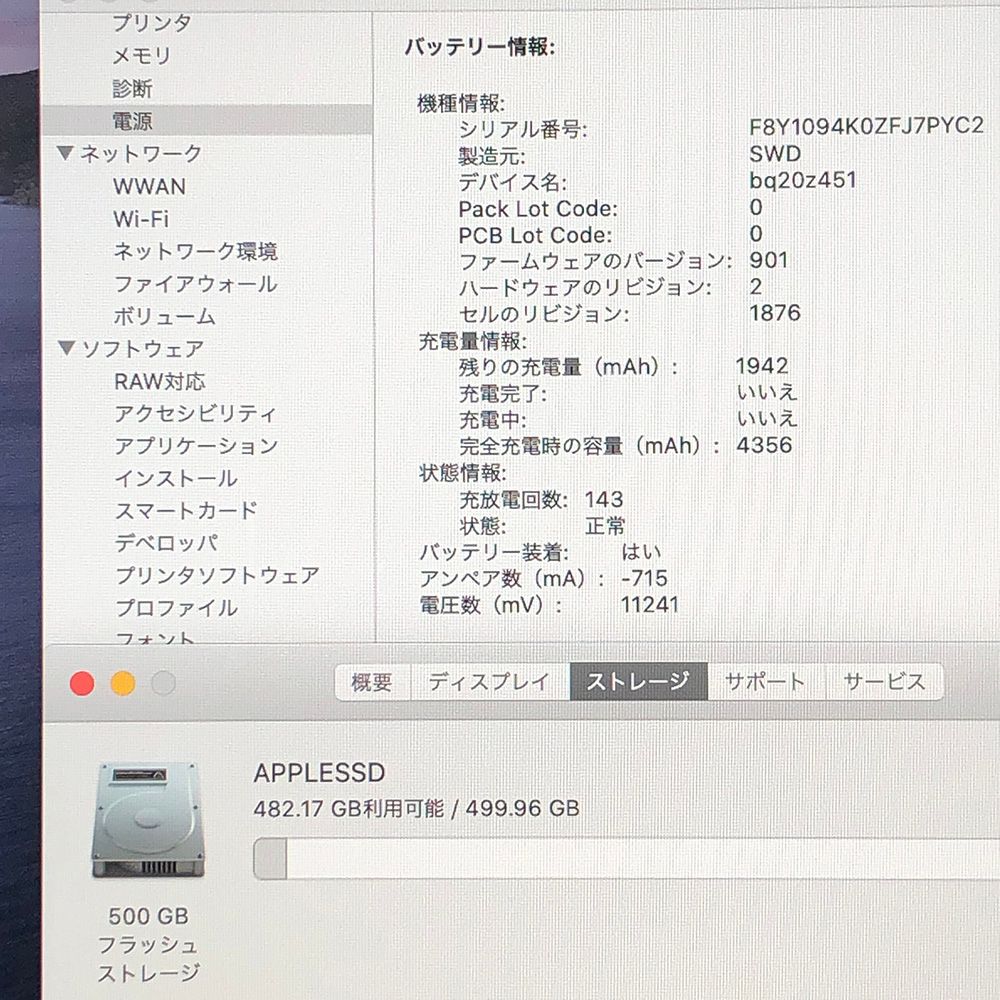Select ボリューム in the sidebar
The width and height of the screenshot is (1000, 1000).
coord(165,316)
